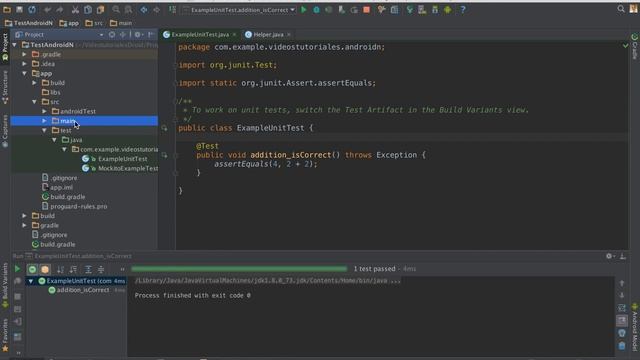Click the Back navigation arrow icon
The image size is (640, 360).
click(144, 9)
